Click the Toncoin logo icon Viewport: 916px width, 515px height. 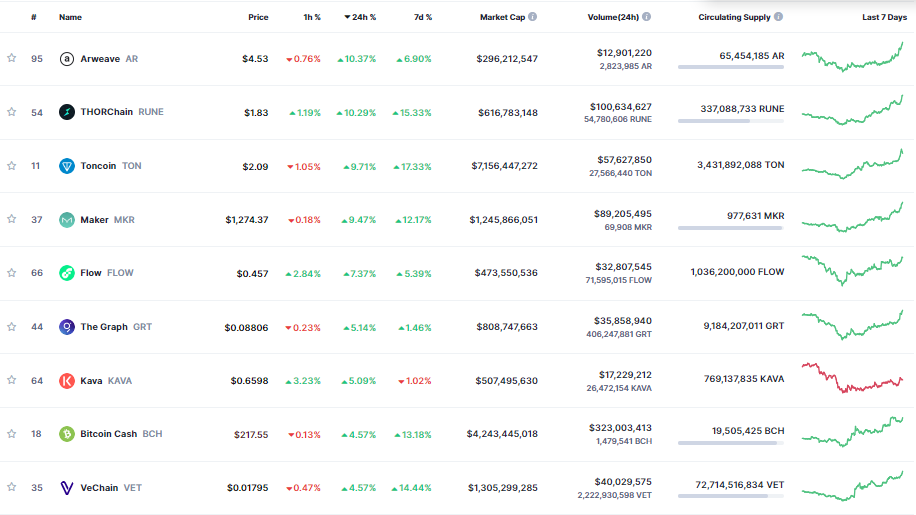tap(67, 166)
